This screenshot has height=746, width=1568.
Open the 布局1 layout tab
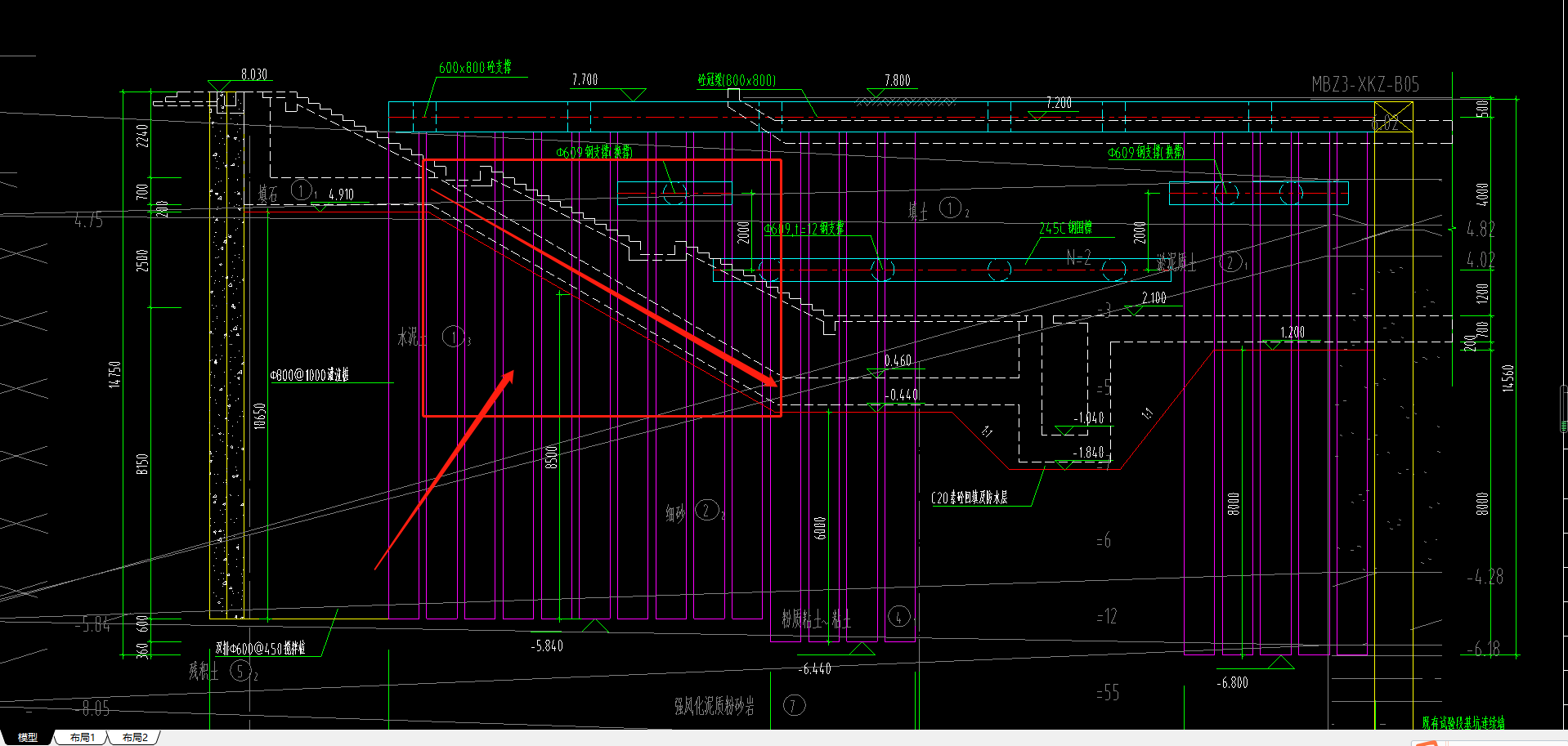click(x=82, y=737)
